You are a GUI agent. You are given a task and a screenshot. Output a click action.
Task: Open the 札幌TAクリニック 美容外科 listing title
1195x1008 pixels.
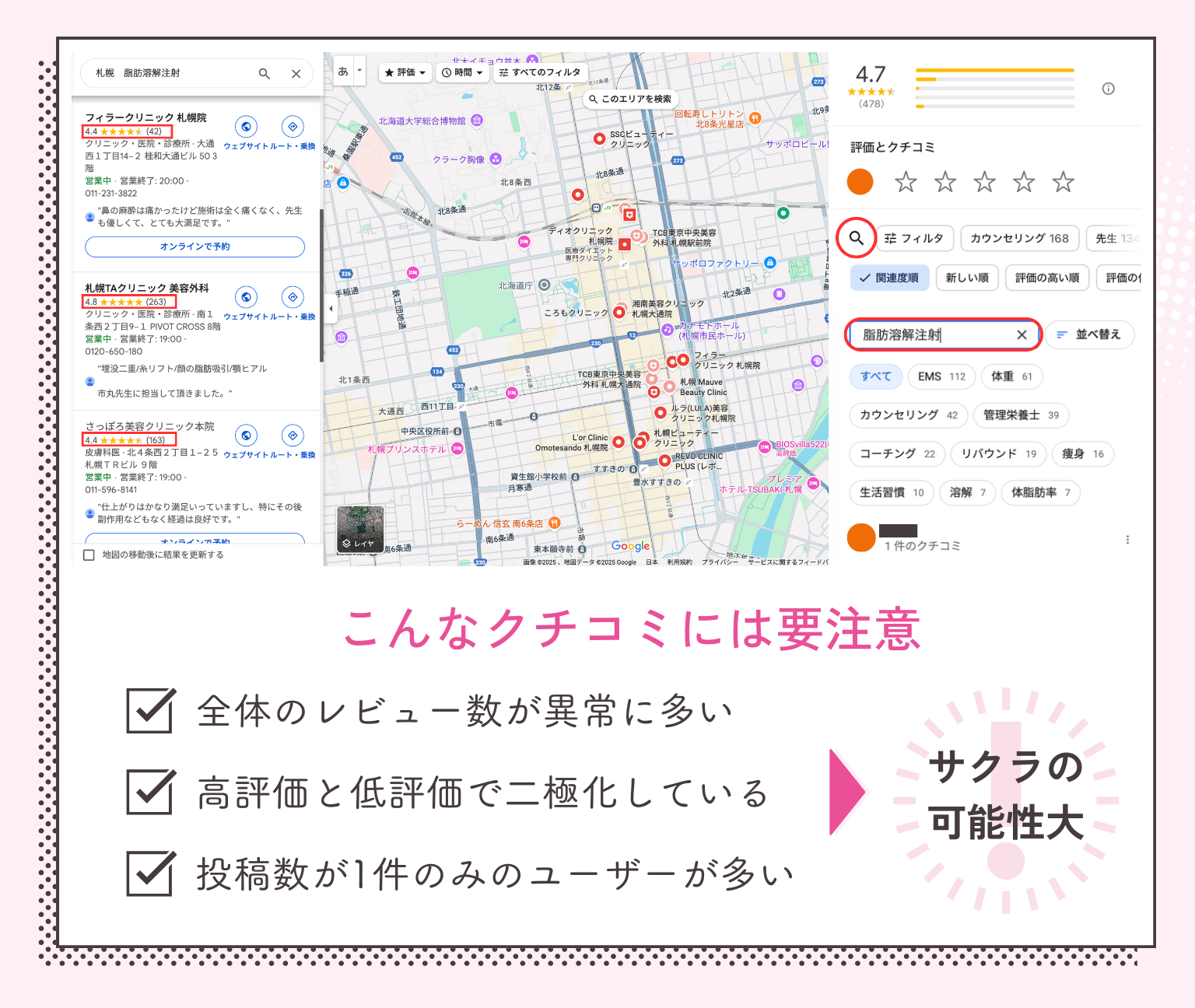tap(147, 288)
